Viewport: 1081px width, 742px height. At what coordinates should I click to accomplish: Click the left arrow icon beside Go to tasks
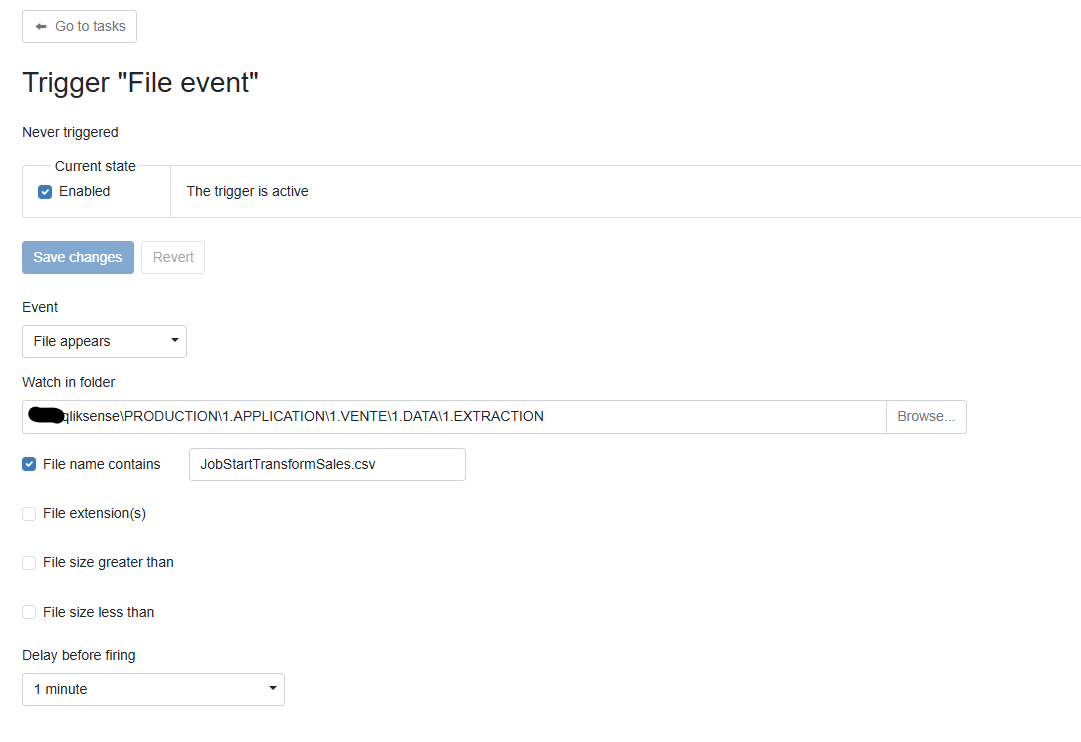click(41, 27)
